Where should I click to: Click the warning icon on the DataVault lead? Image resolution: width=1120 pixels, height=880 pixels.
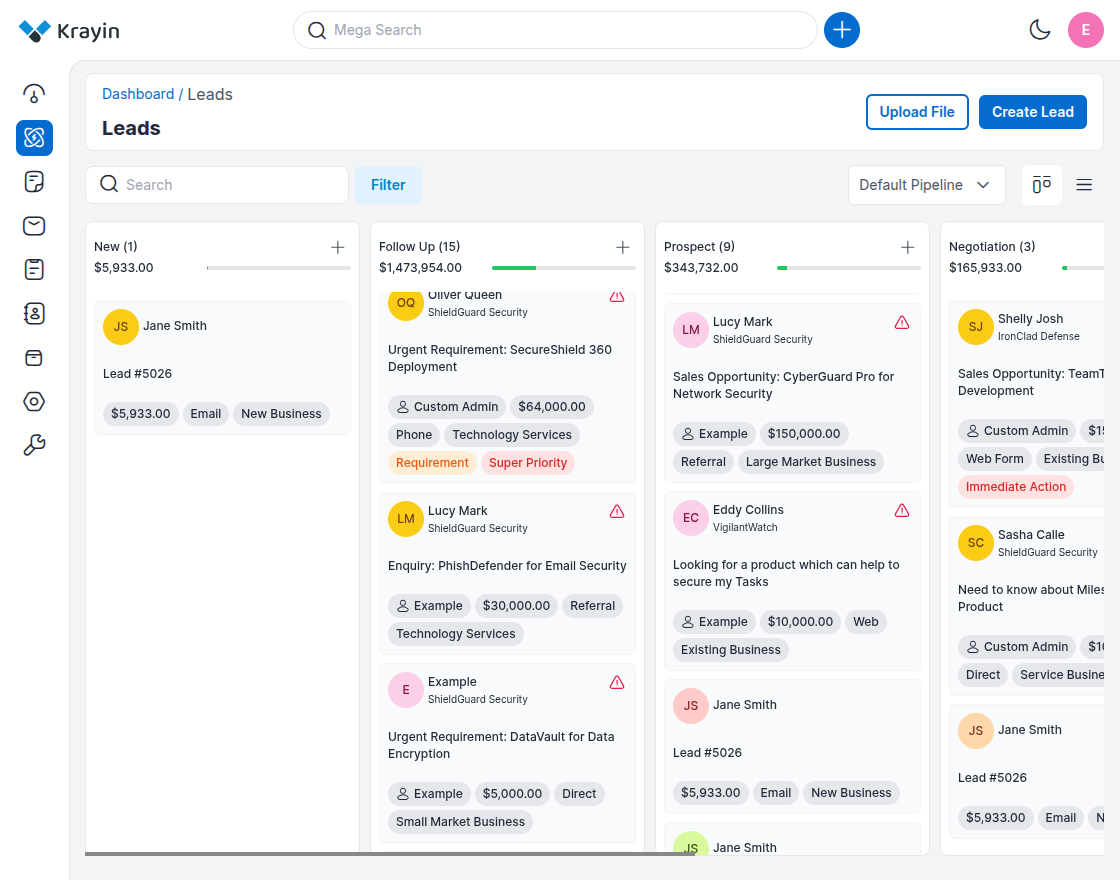pyautogui.click(x=617, y=682)
